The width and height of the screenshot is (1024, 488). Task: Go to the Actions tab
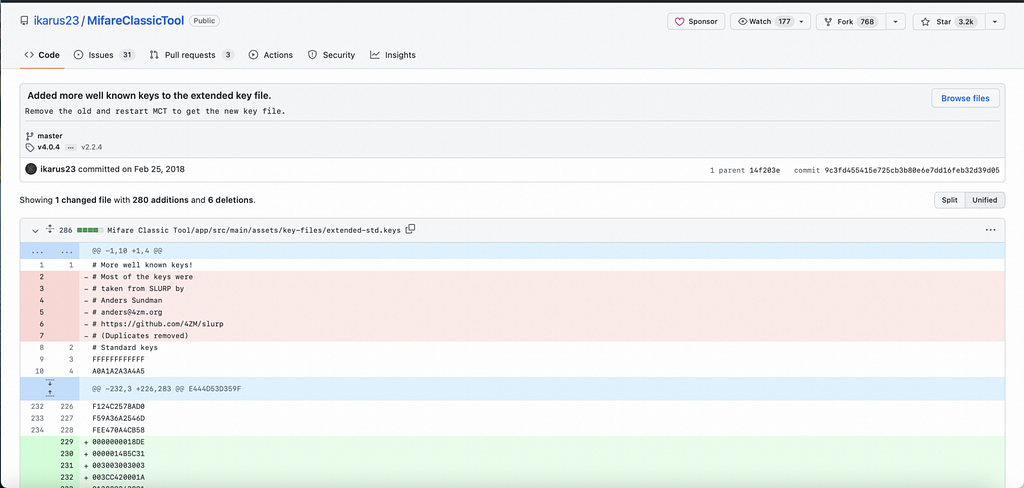point(270,55)
